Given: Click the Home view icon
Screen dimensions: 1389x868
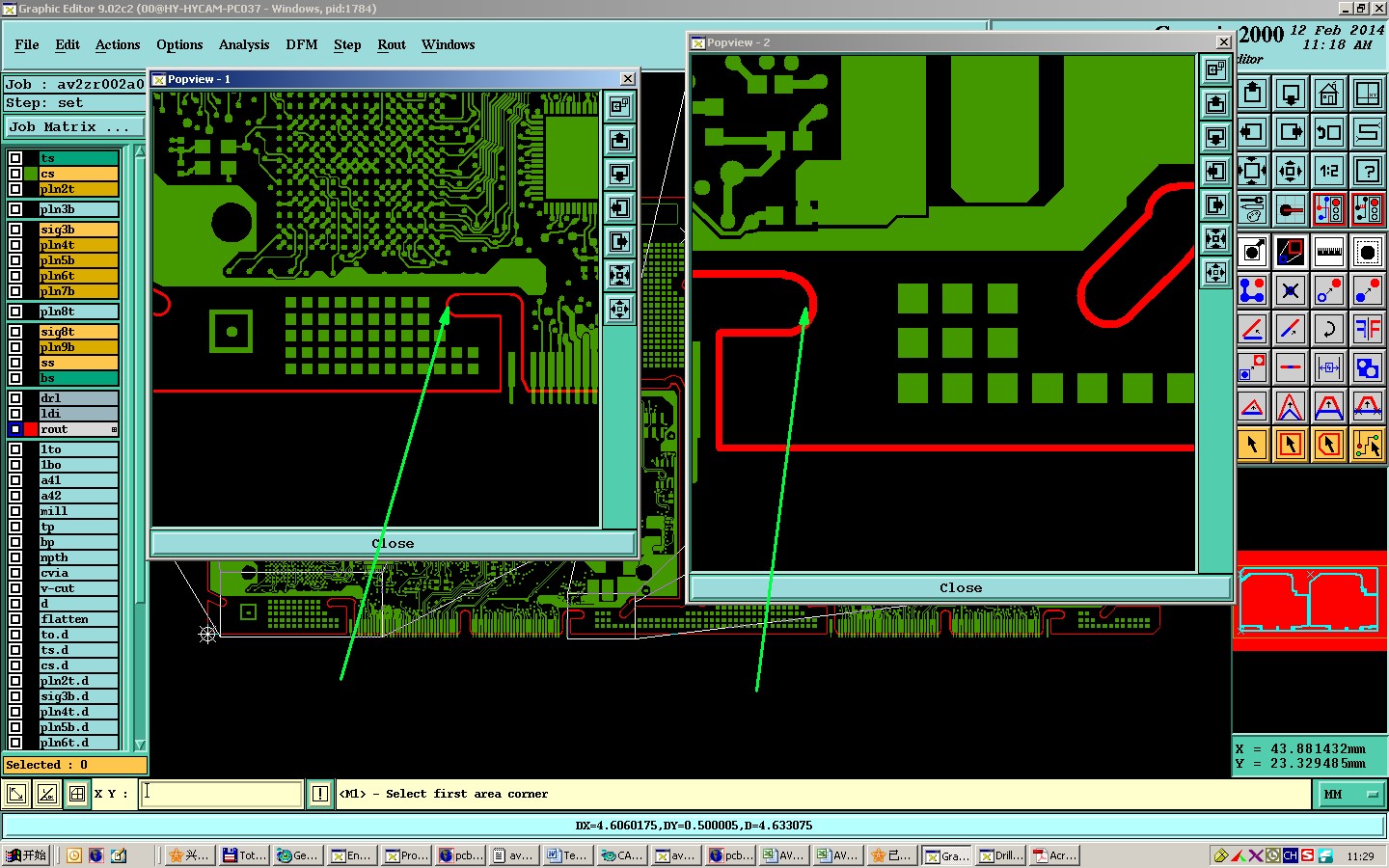Looking at the screenshot, I should (x=1329, y=94).
